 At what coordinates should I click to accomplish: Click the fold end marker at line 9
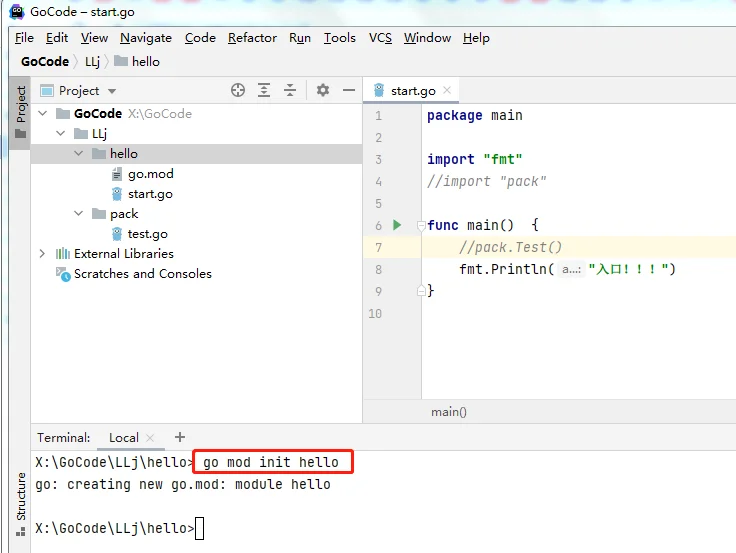(x=421, y=291)
